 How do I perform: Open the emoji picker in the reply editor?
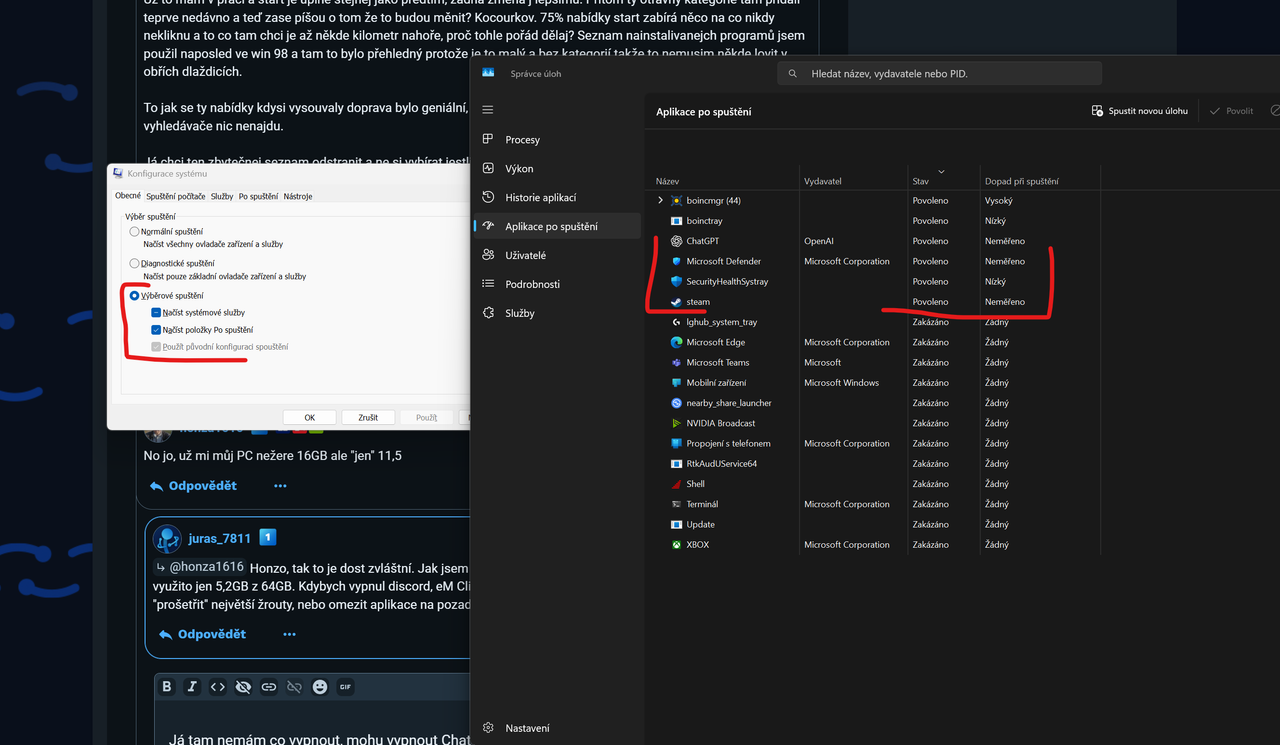coord(320,687)
